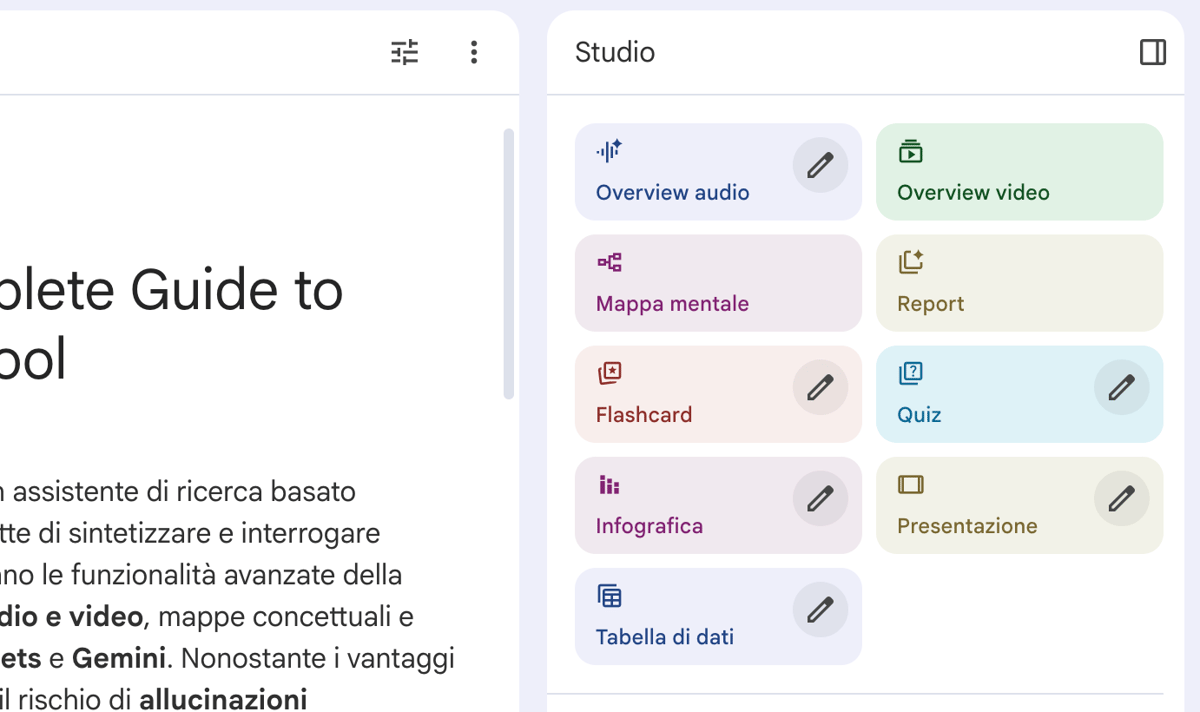Screen dimensions: 1200x712
Task: Start a Quiz from Studio
Action: coord(919,414)
